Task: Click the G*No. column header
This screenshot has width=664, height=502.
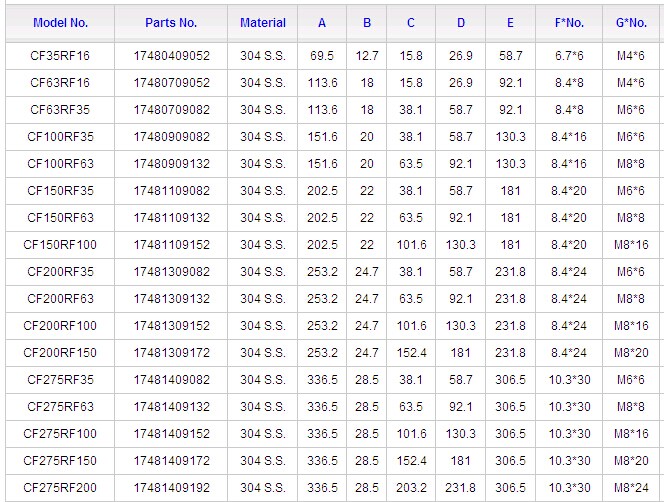Action: tap(632, 22)
